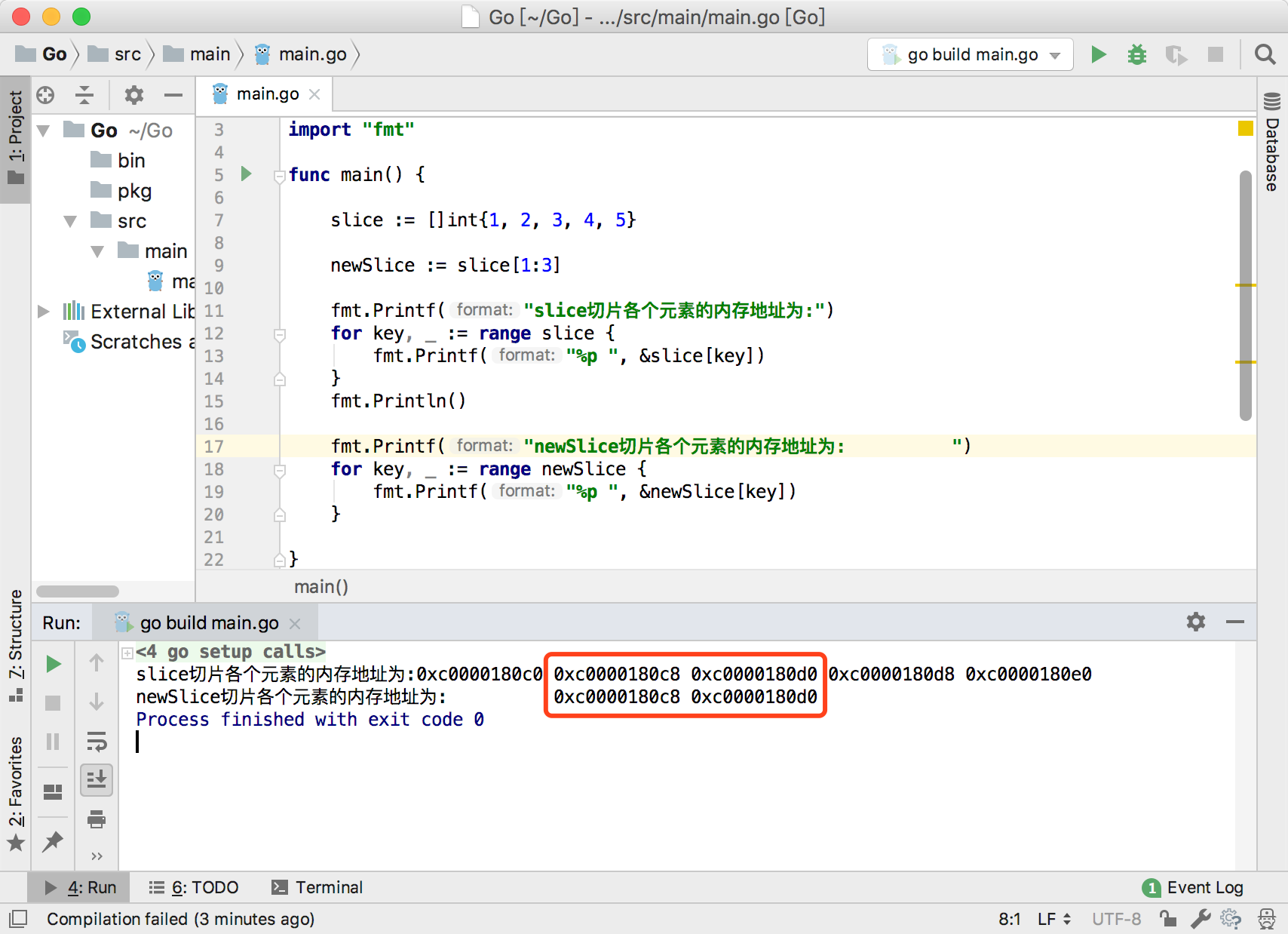Toggle scroll to end in Run console
This screenshot has width=1288, height=934.
click(97, 779)
